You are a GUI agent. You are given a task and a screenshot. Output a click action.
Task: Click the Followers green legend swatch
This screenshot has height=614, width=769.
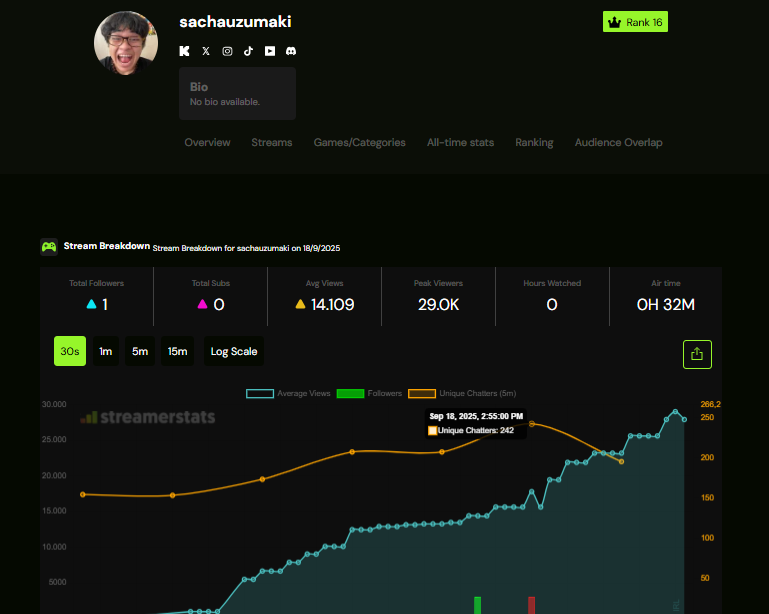[x=350, y=393]
